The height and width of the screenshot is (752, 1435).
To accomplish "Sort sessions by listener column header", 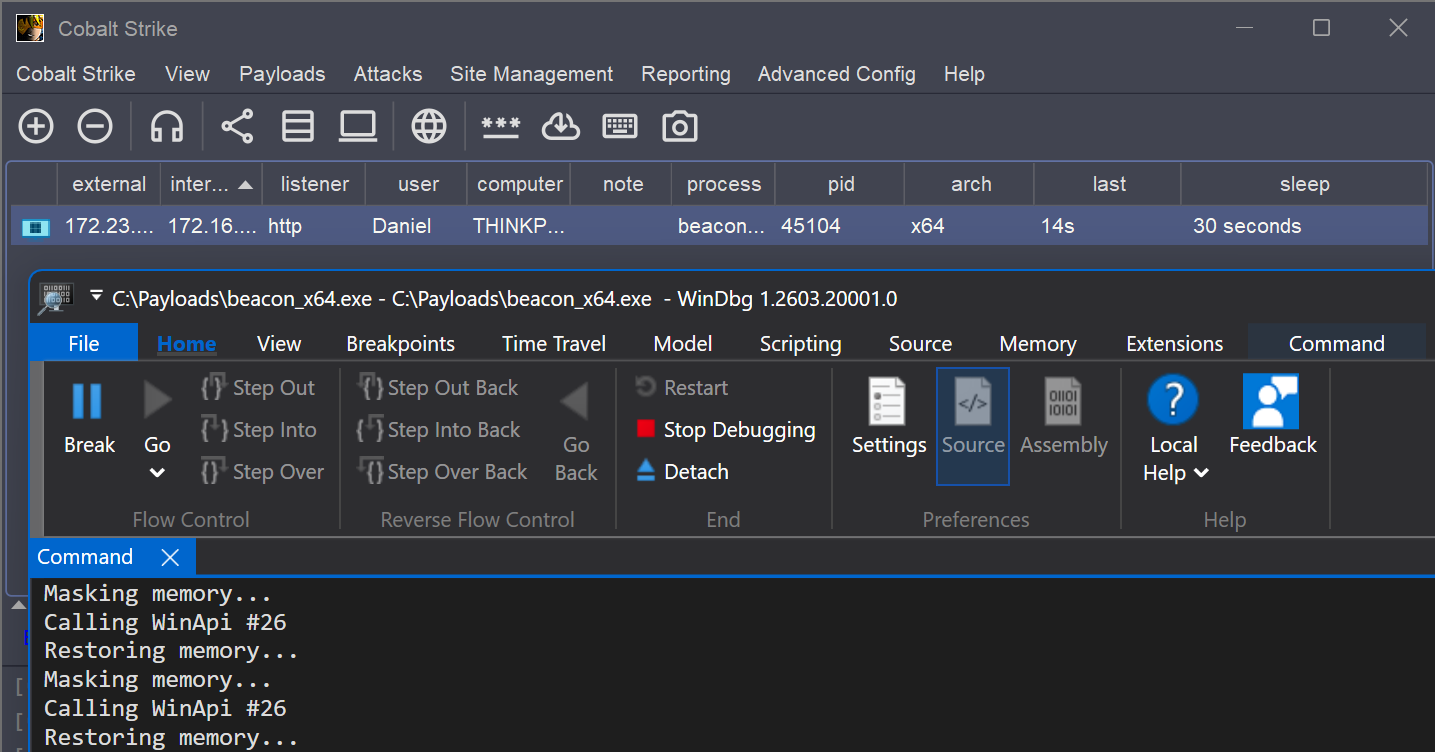I will pyautogui.click(x=314, y=184).
